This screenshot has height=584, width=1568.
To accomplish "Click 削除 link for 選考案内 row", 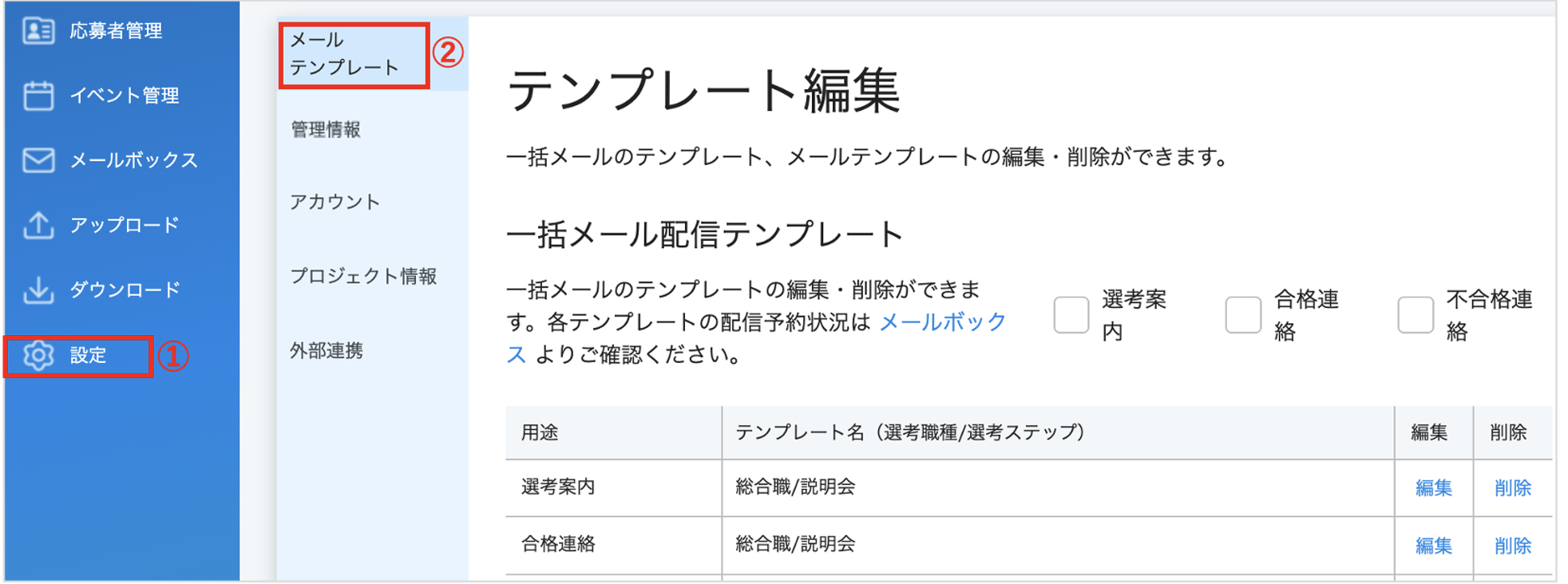I will pos(1512,487).
